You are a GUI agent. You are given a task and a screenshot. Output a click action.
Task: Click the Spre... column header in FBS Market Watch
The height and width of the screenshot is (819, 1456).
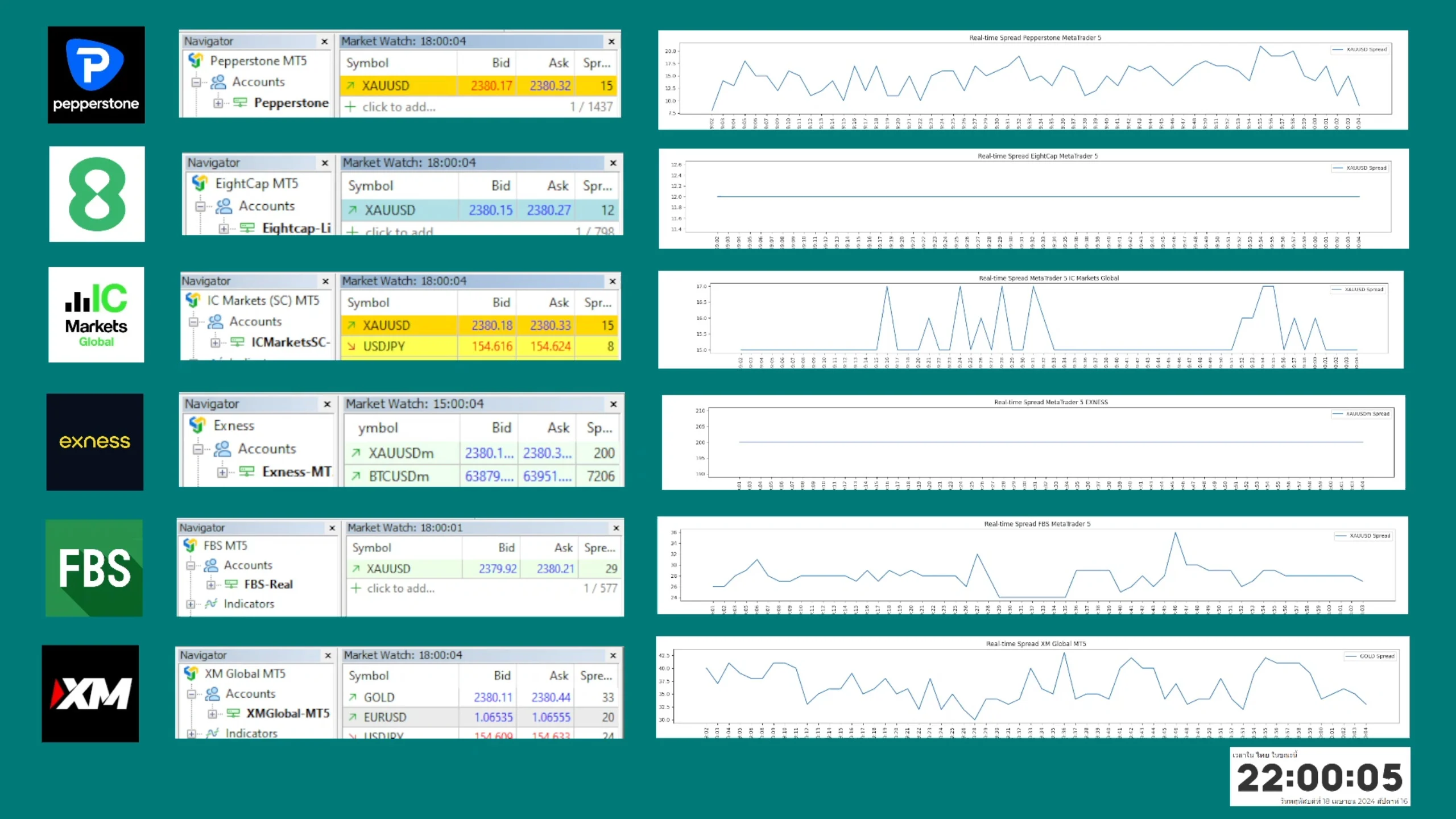click(x=599, y=548)
